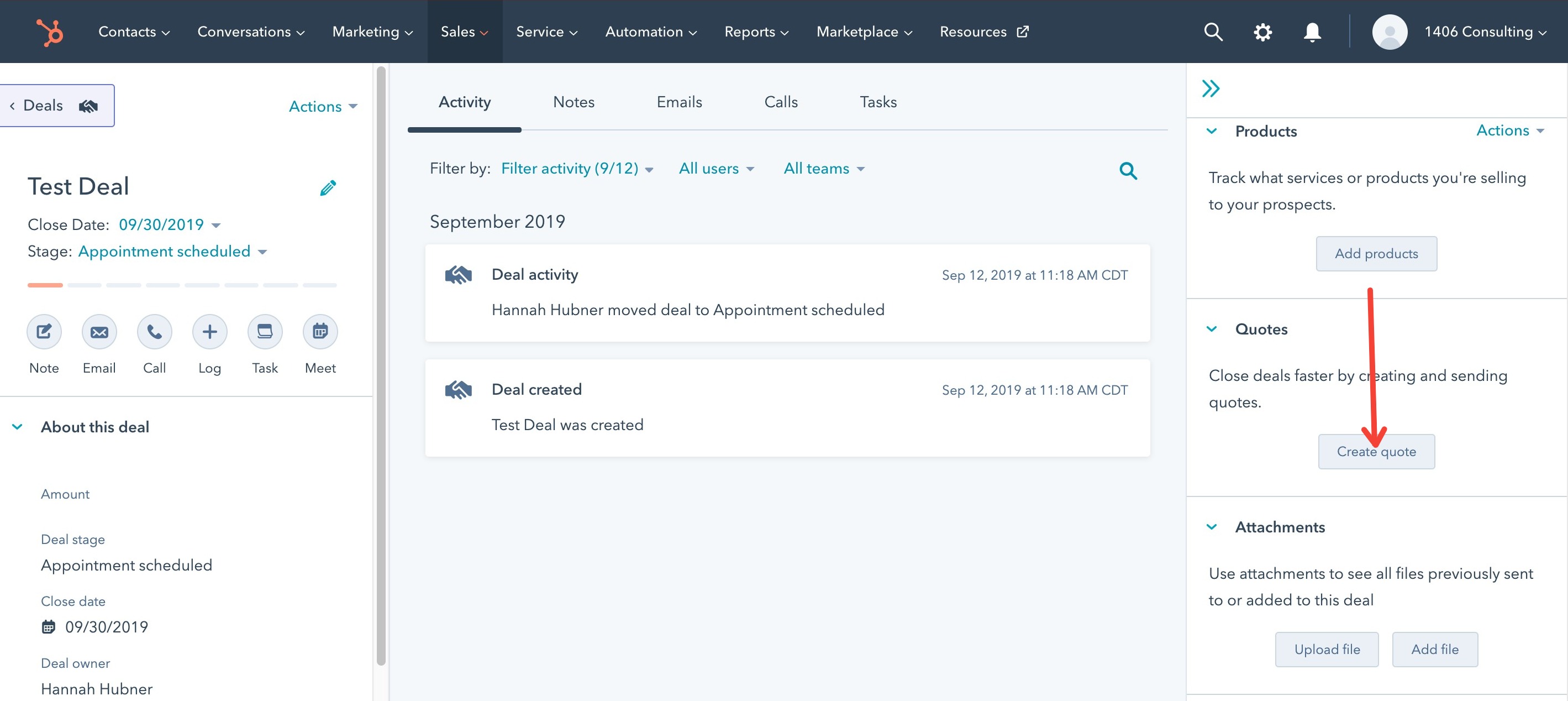Click the HubSpot sprocket logo

pos(49,32)
